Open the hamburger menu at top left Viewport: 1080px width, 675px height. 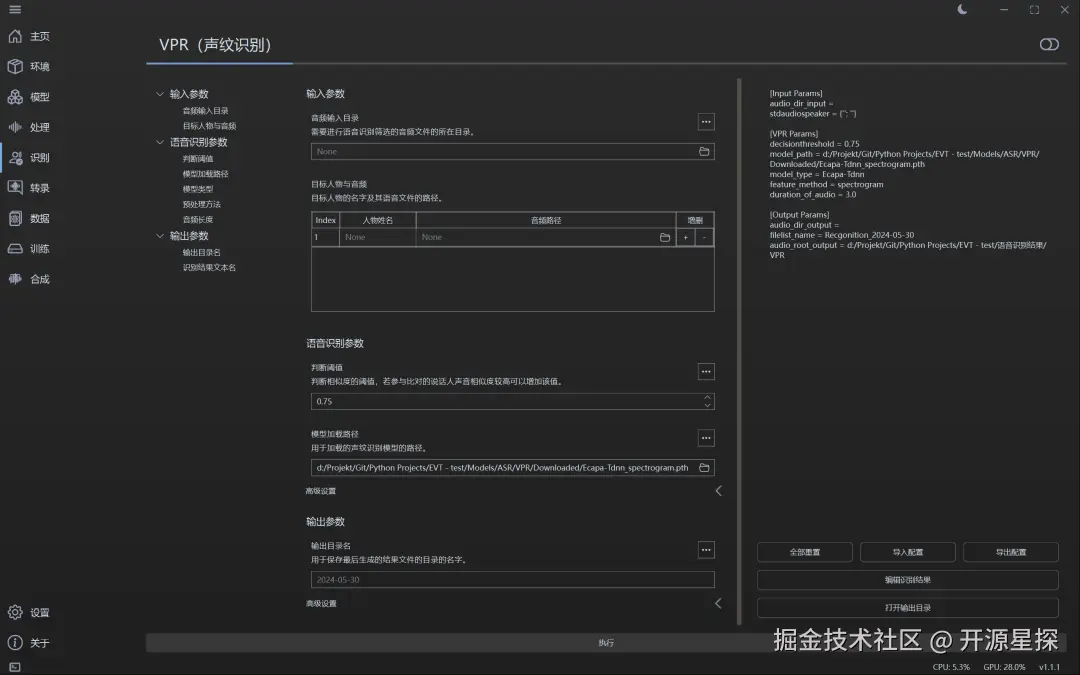click(x=14, y=9)
